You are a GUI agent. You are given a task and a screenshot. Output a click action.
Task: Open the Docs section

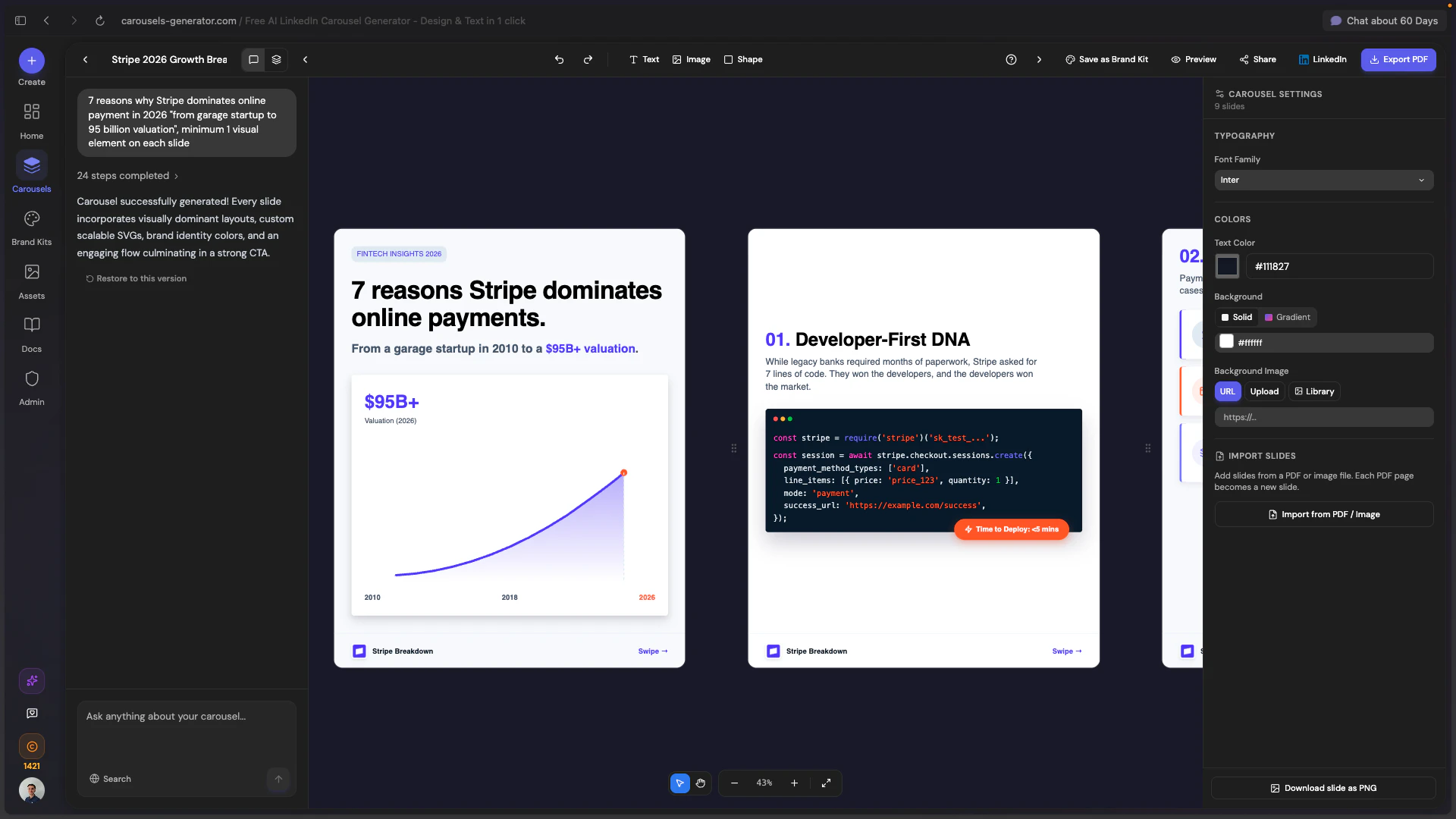pyautogui.click(x=31, y=332)
